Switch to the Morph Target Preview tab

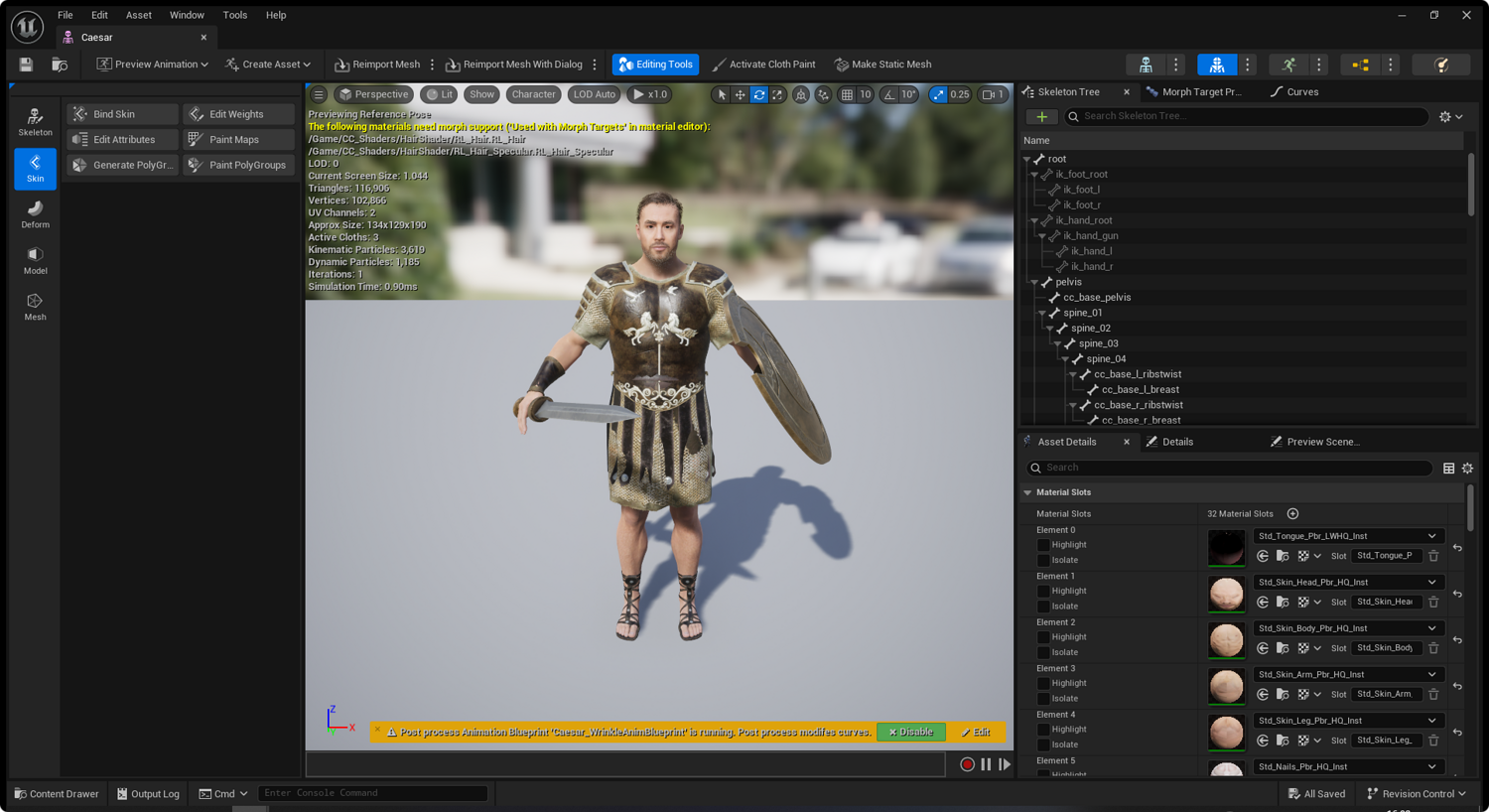point(1193,92)
